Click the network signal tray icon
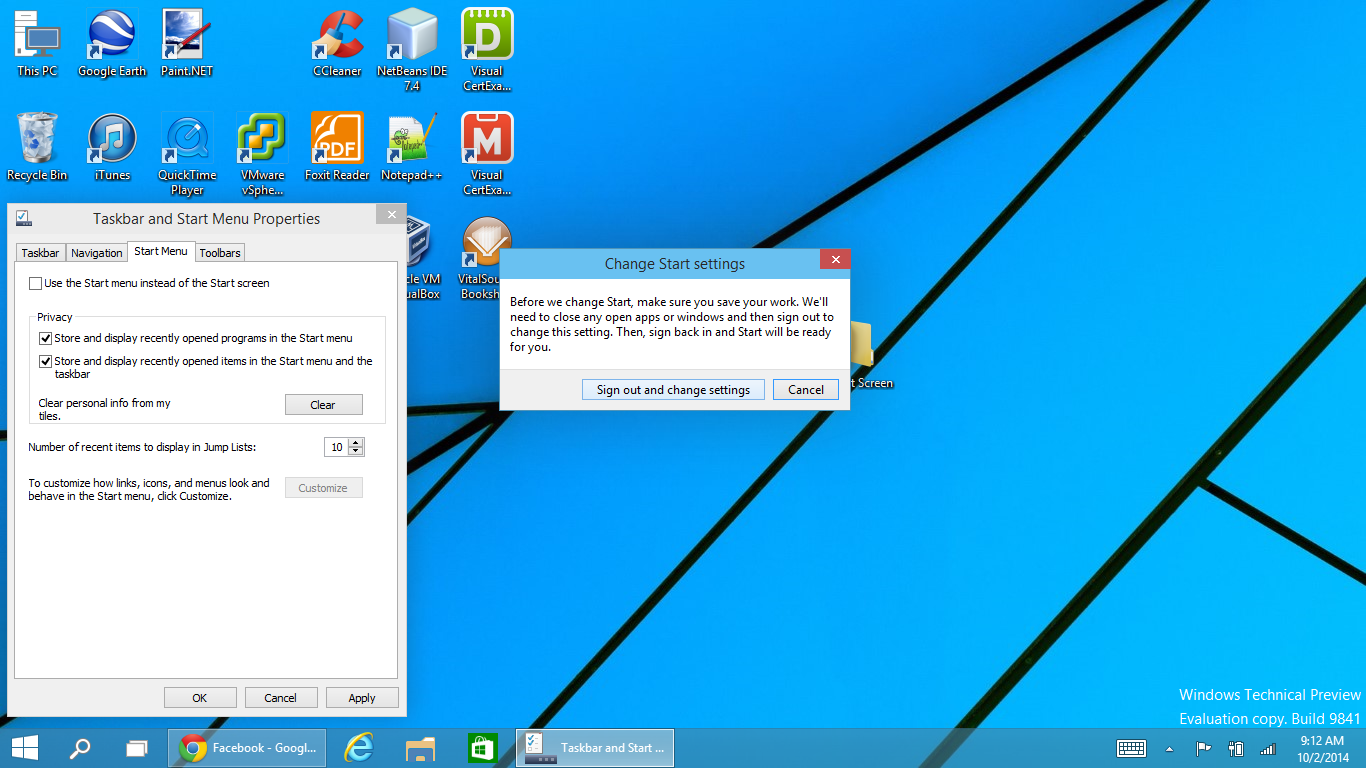Viewport: 1366px width, 768px height. pos(1268,748)
